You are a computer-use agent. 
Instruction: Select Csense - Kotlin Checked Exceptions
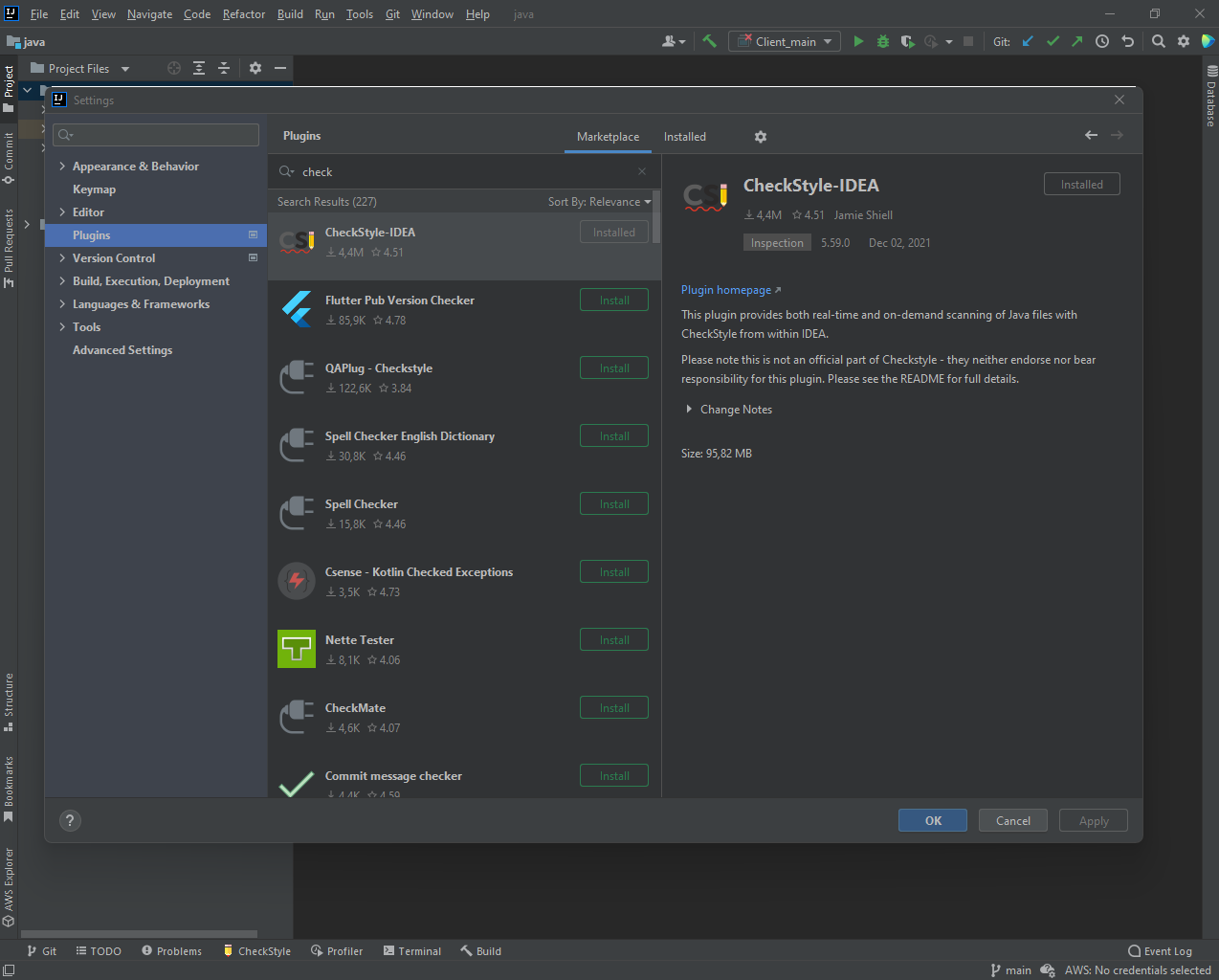click(464, 582)
